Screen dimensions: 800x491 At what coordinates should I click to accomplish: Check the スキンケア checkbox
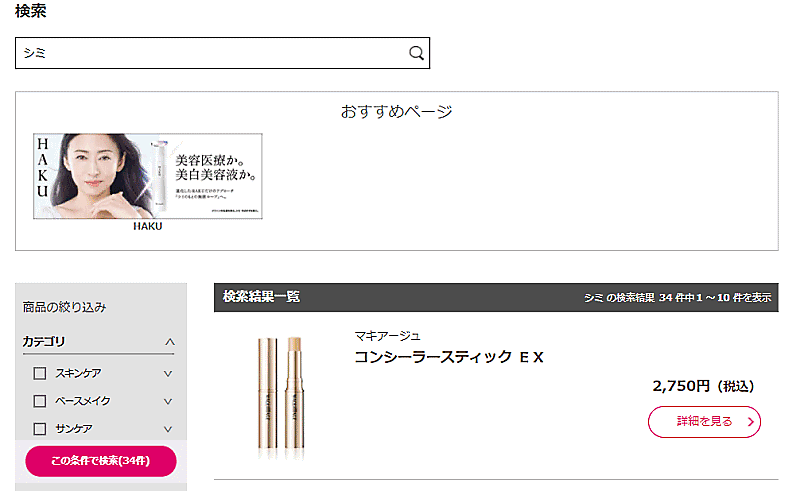pos(40,373)
